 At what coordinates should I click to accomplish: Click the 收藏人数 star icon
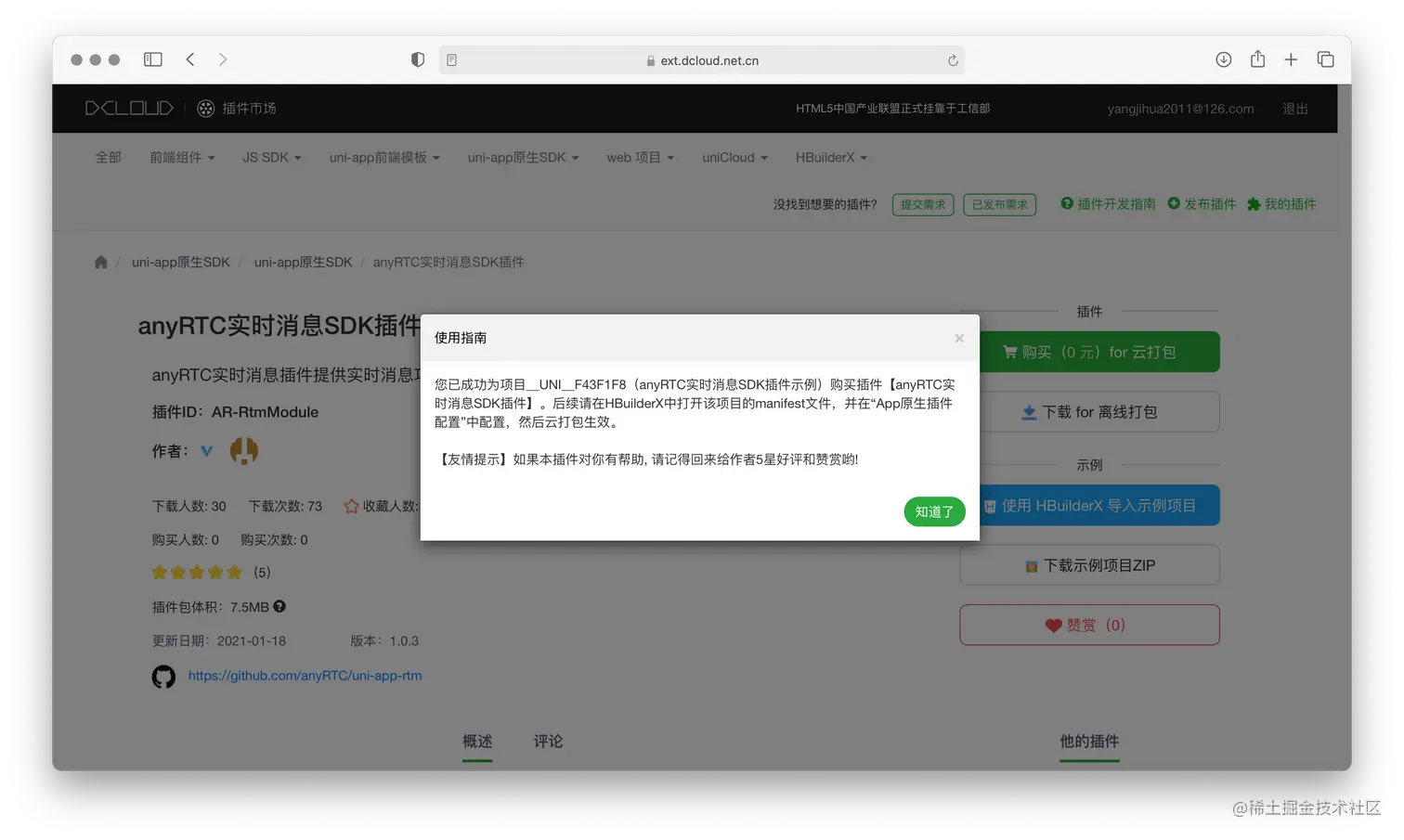click(x=351, y=506)
